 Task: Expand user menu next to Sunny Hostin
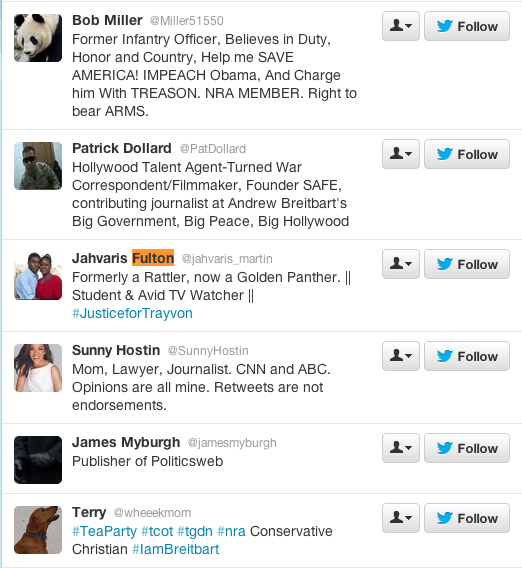tap(401, 356)
